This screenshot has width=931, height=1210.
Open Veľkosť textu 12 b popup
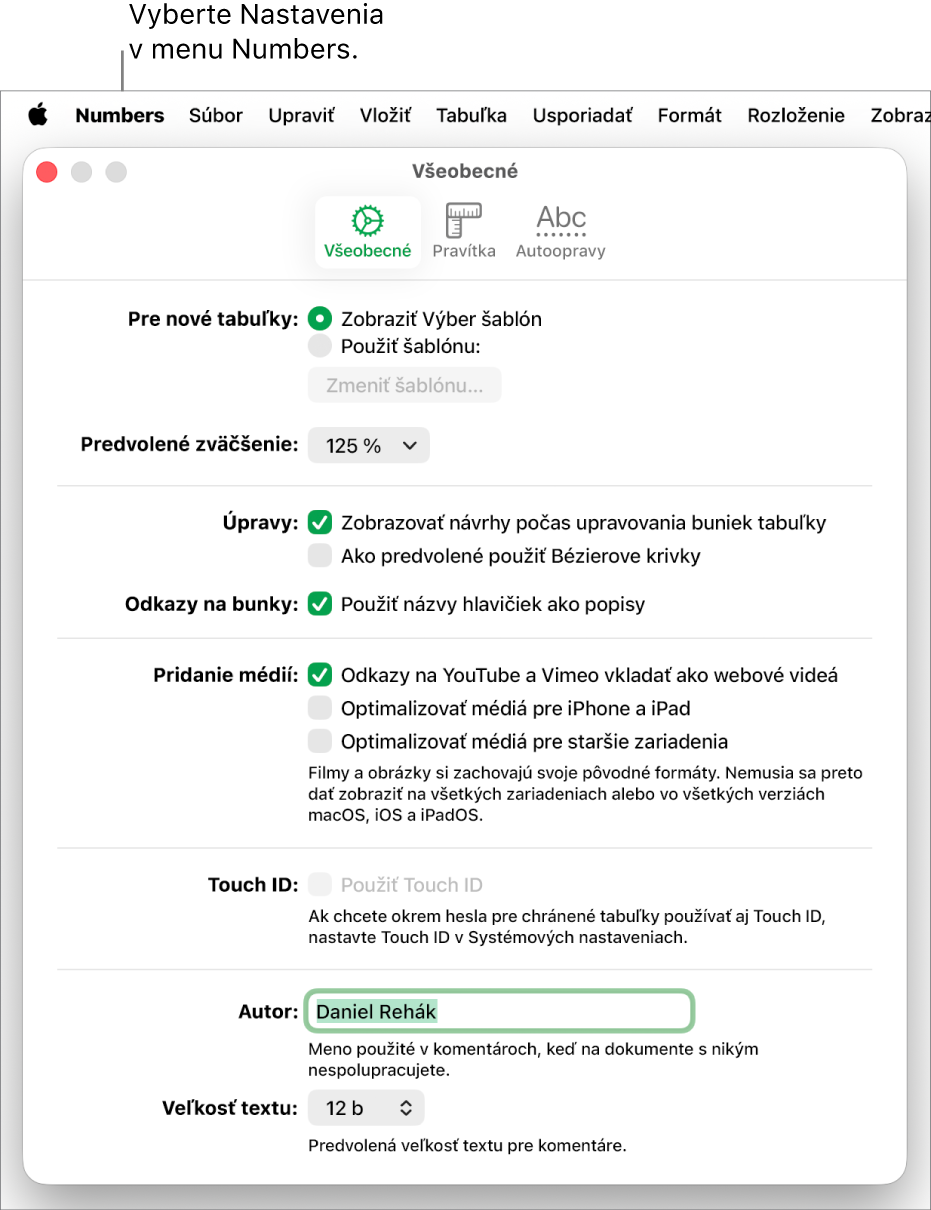click(x=366, y=1107)
